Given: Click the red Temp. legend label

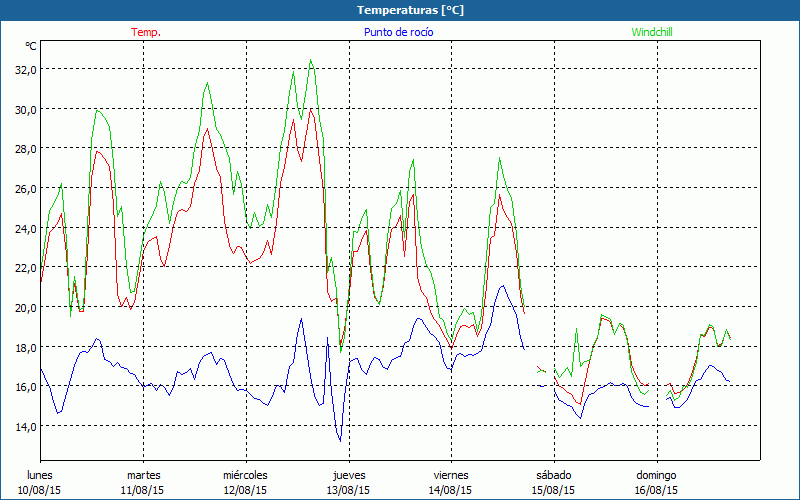Looking at the screenshot, I should click(146, 32).
